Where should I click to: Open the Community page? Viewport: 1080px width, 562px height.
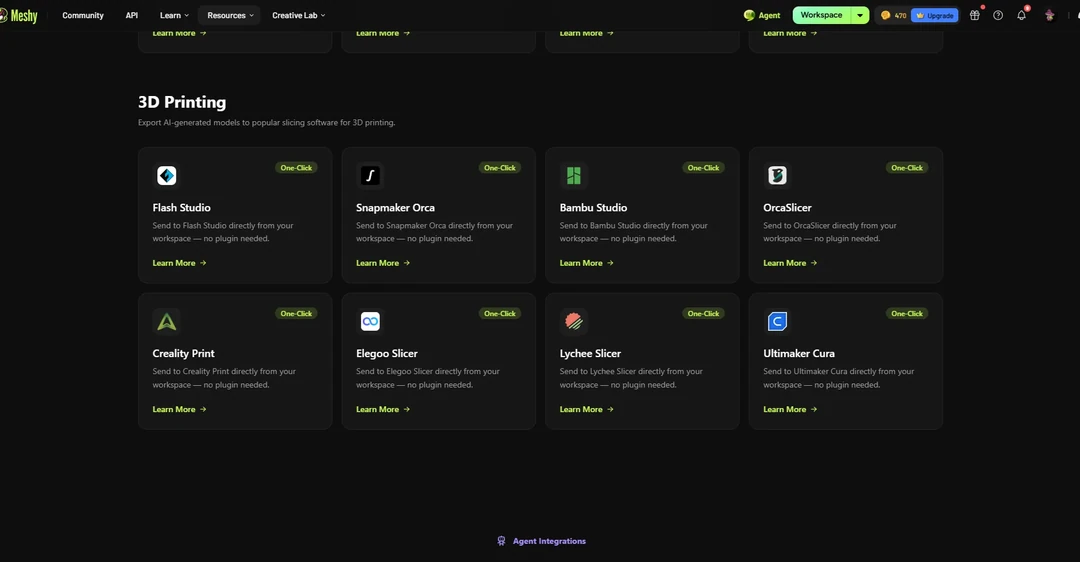83,15
